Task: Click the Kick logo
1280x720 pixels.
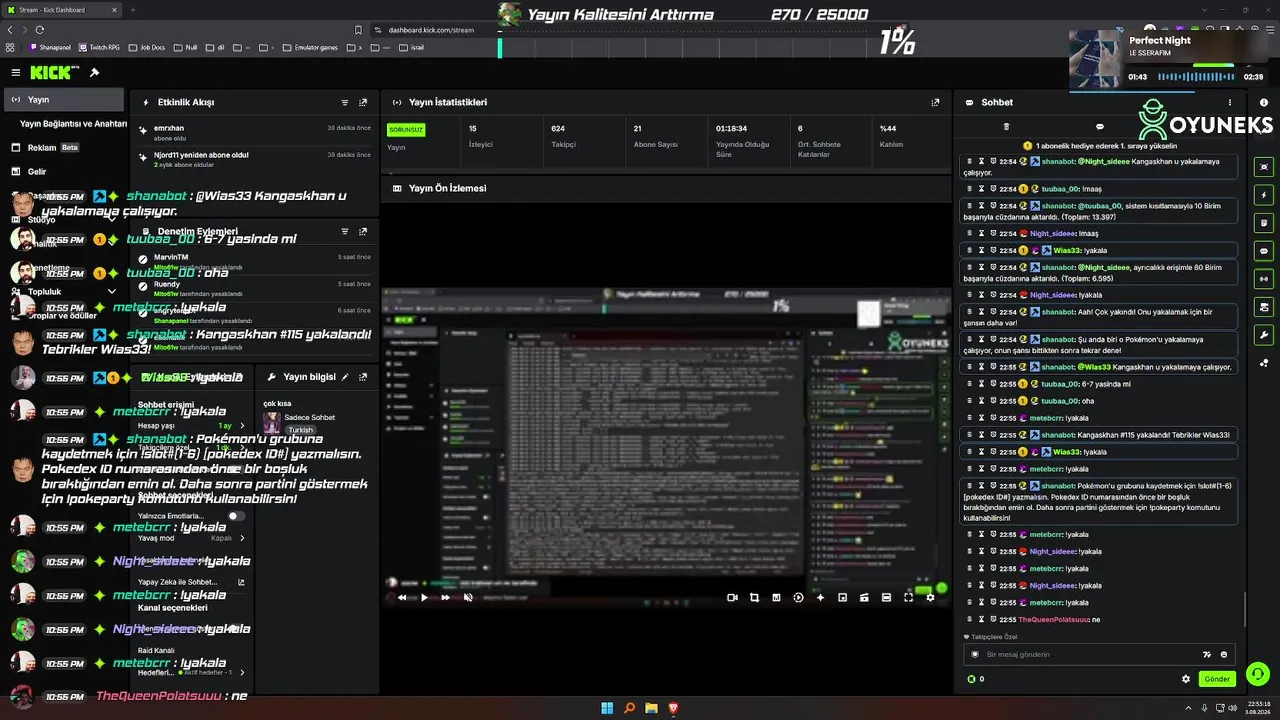Action: click(52, 72)
